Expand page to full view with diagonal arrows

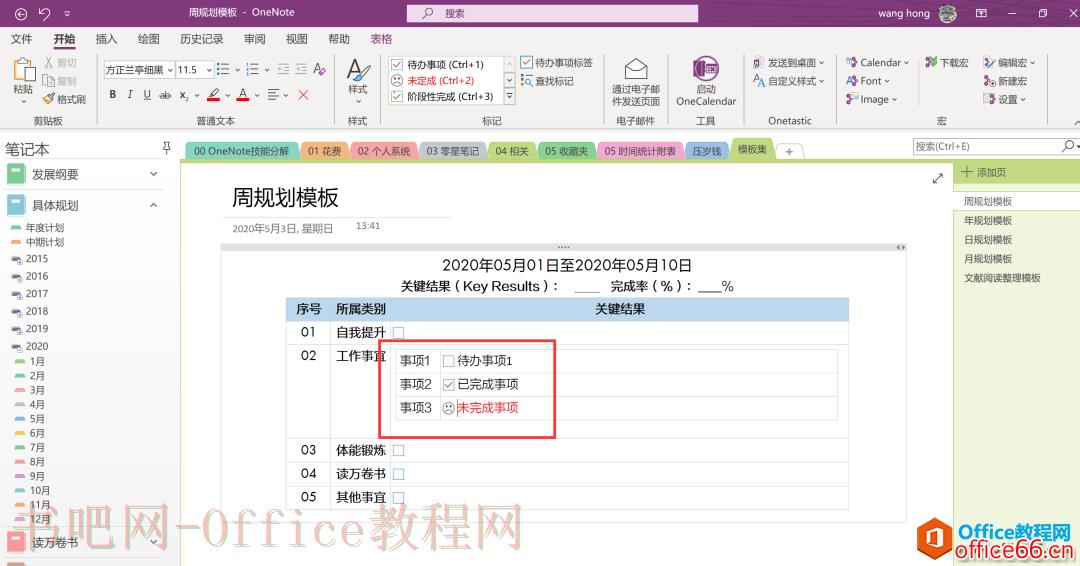(937, 178)
